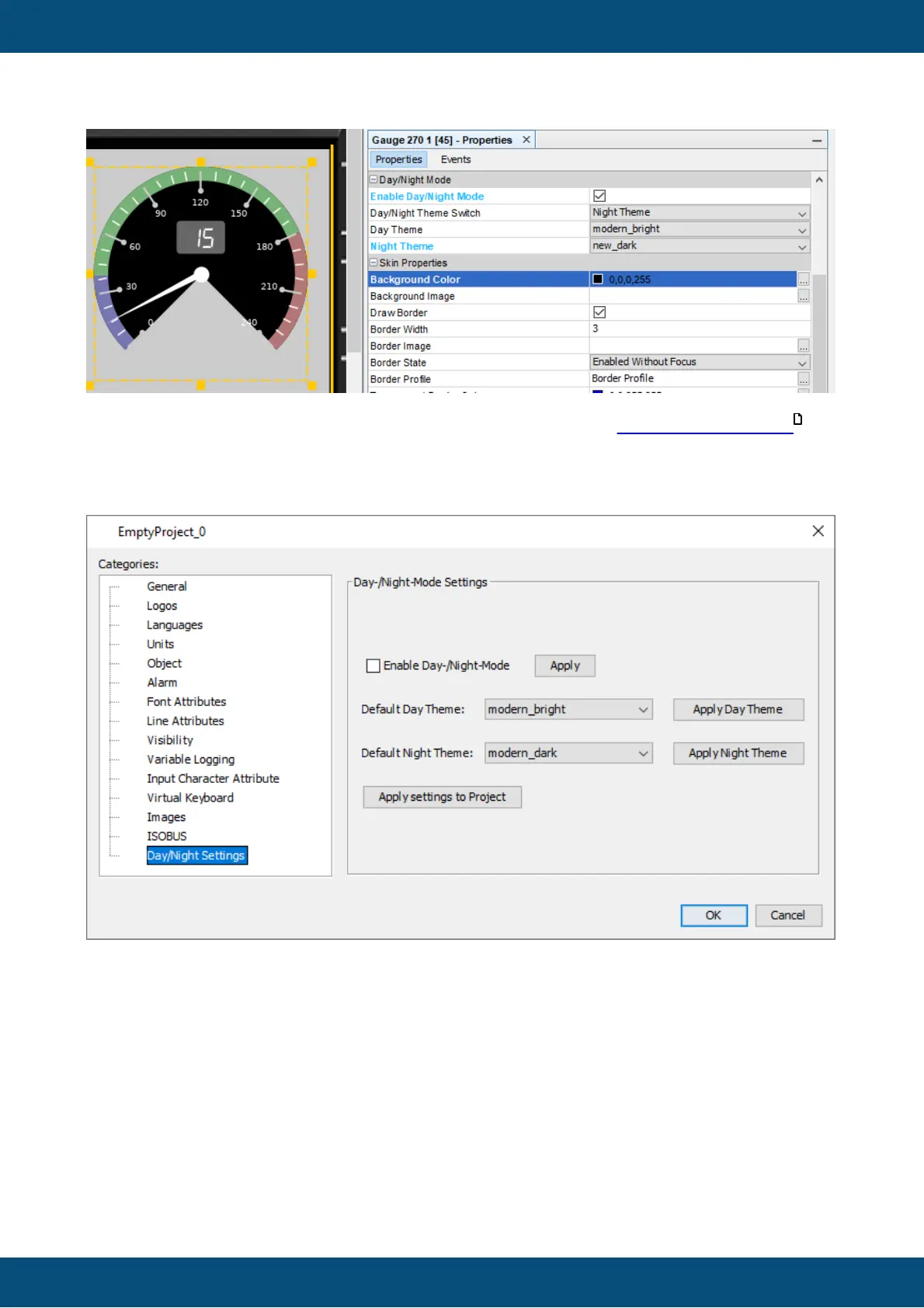Viewport: 924px width, 1308px height.
Task: Toggle the Draw Border checkbox
Action: [599, 312]
